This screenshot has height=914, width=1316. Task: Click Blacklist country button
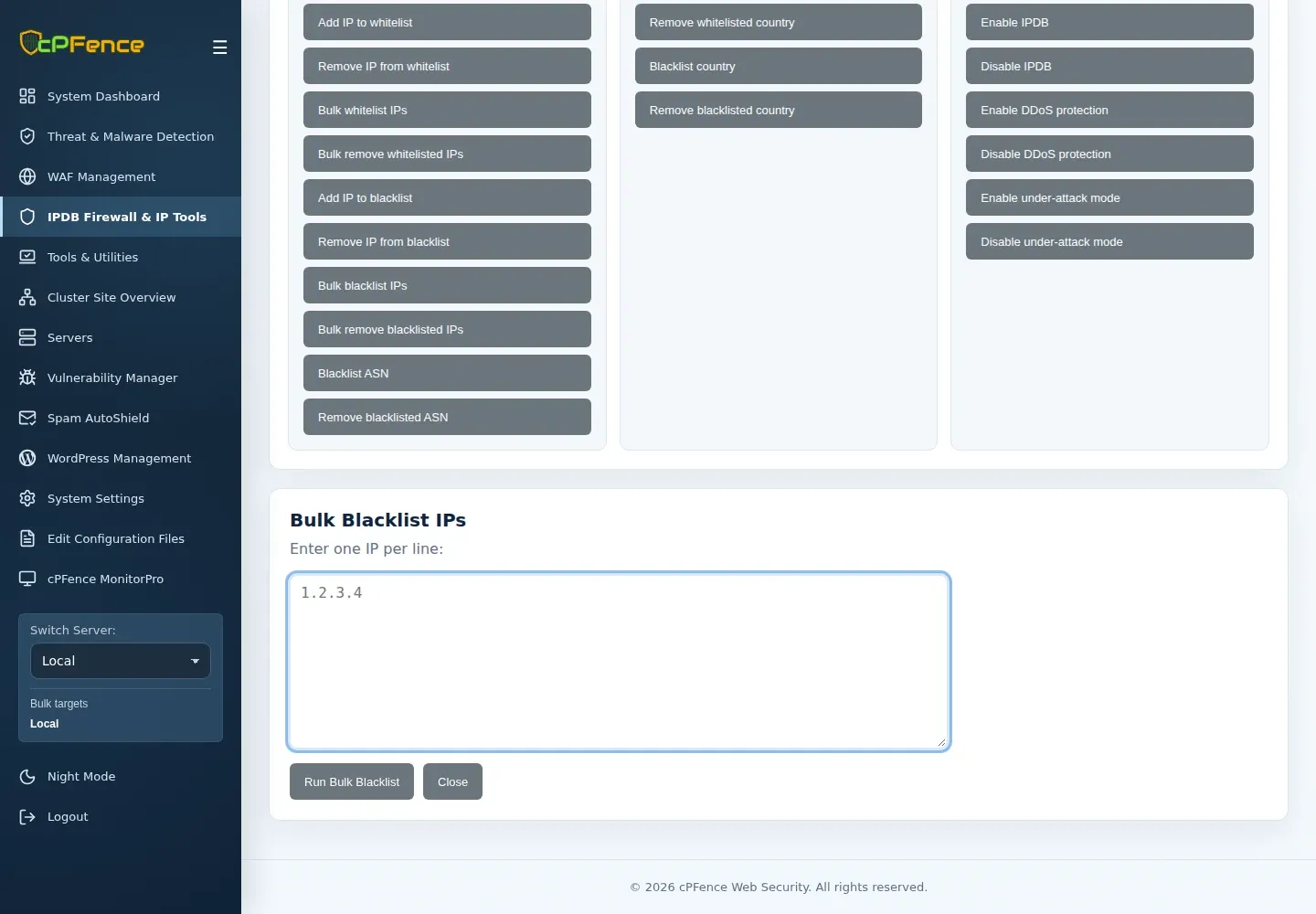coord(779,66)
